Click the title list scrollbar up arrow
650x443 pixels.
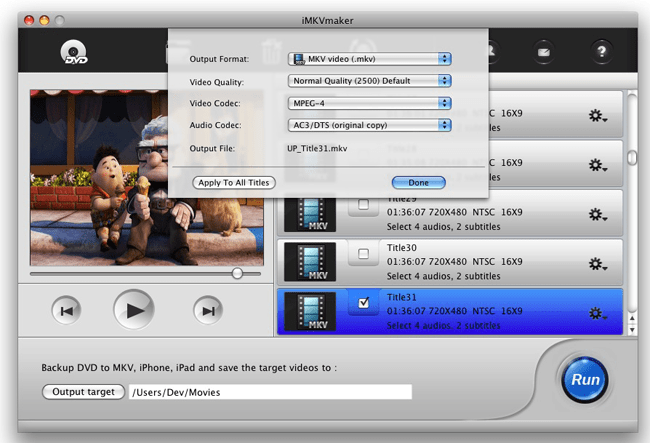click(632, 318)
